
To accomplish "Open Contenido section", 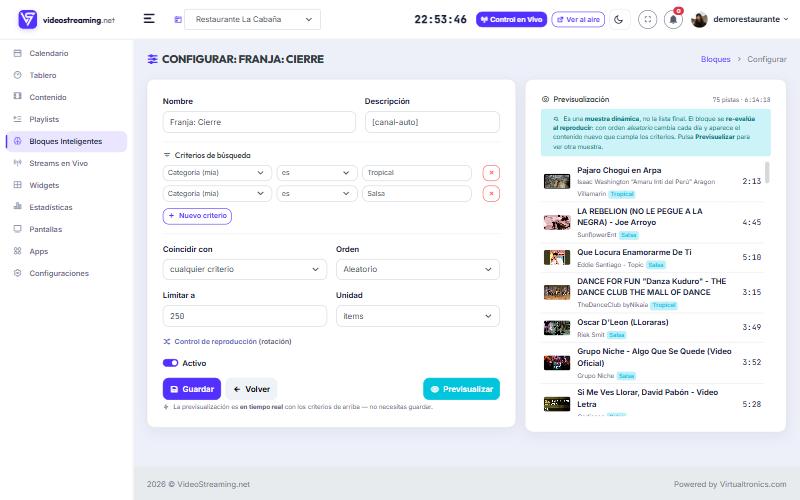I will (x=48, y=97).
